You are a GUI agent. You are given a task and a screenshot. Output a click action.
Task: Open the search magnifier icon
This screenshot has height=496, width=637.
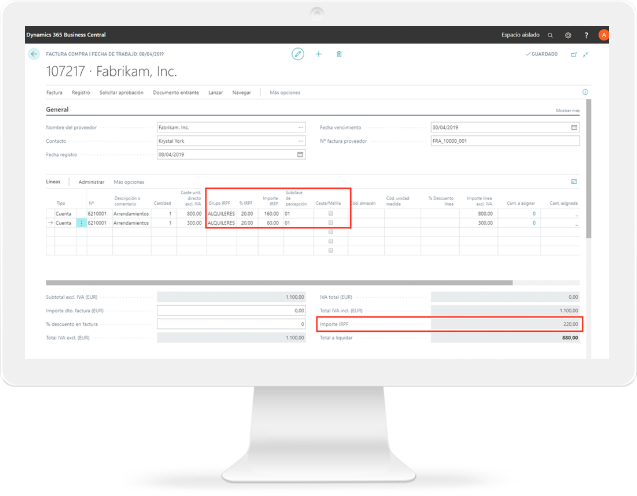[550, 34]
